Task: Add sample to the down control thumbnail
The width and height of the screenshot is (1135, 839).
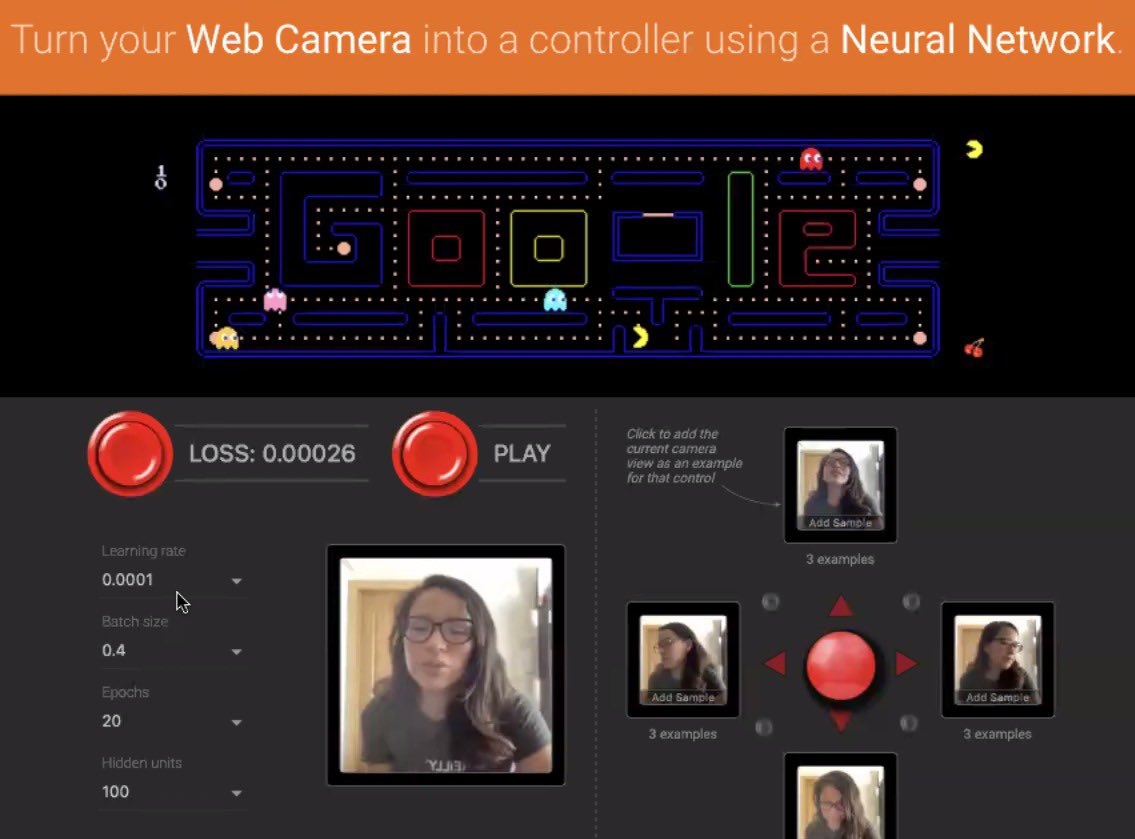Action: (x=840, y=796)
